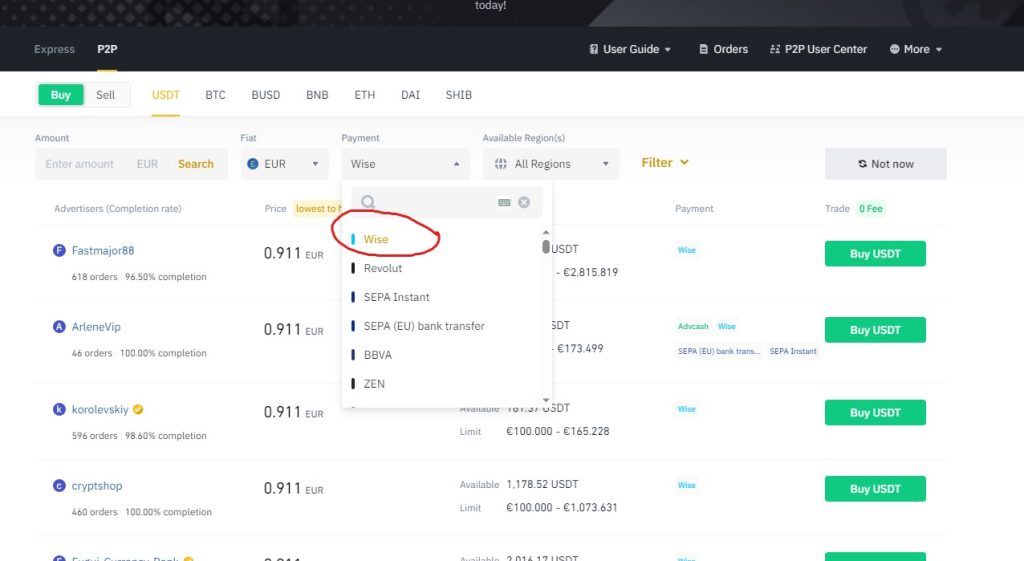Toggle to Sell mode
1024x561 pixels.
coord(106,95)
